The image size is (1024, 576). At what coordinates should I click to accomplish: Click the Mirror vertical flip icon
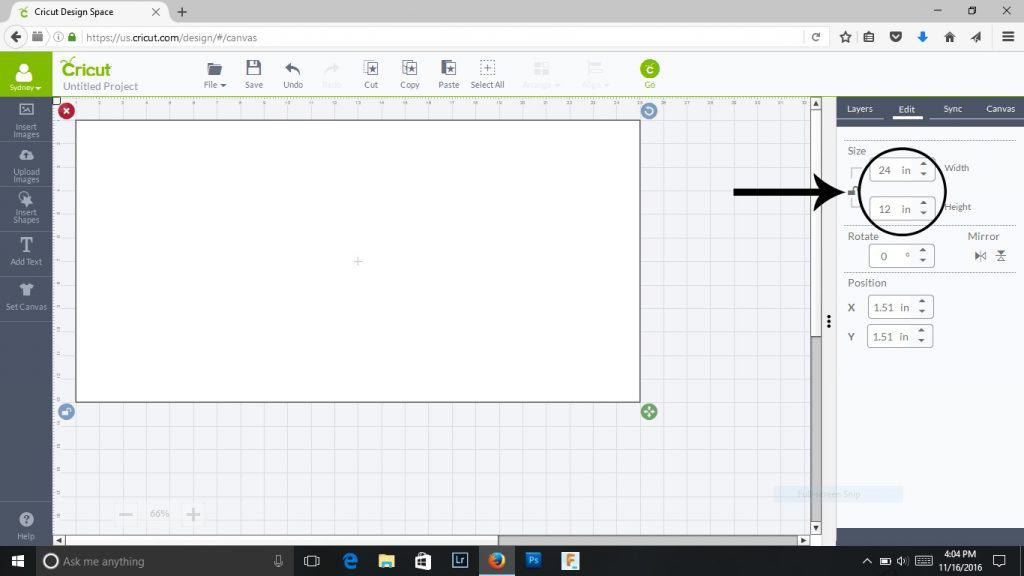[1001, 256]
